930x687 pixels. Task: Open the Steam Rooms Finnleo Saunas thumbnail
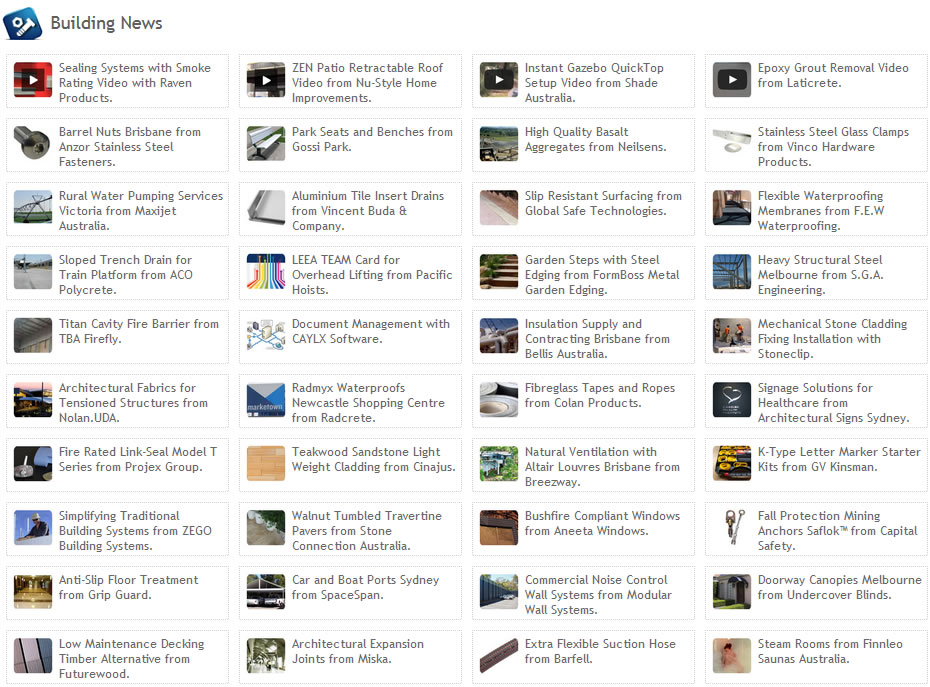(732, 656)
